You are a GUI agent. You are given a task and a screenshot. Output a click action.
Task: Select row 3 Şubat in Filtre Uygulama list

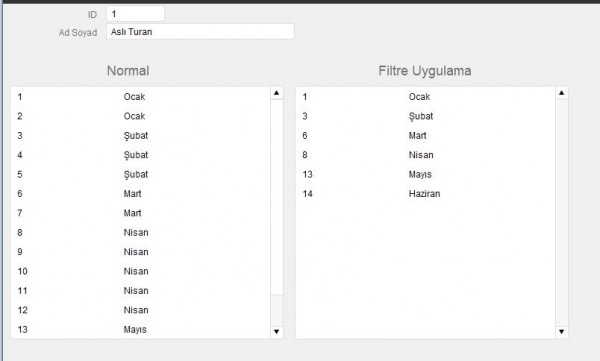coord(426,116)
